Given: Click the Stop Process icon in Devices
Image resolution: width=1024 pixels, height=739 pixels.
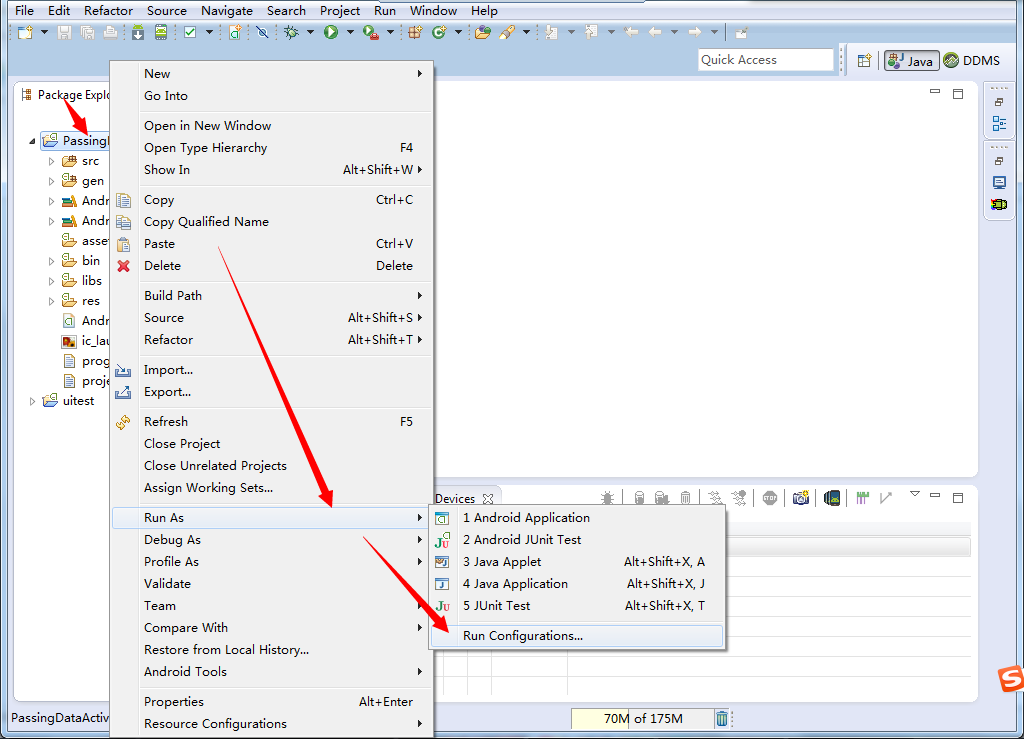Looking at the screenshot, I should 770,498.
